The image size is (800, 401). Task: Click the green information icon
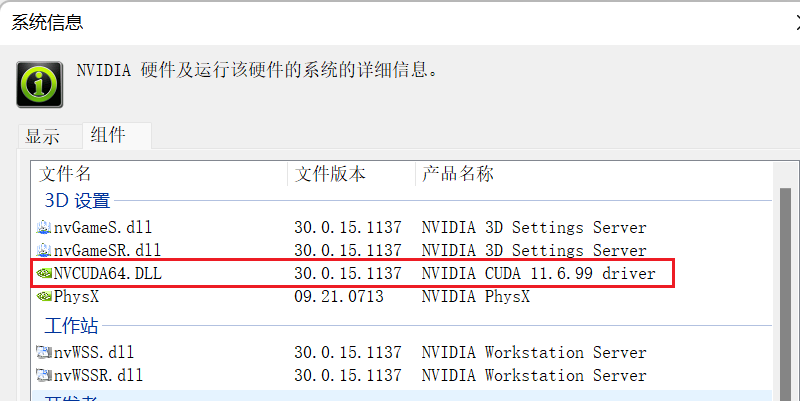pos(40,85)
